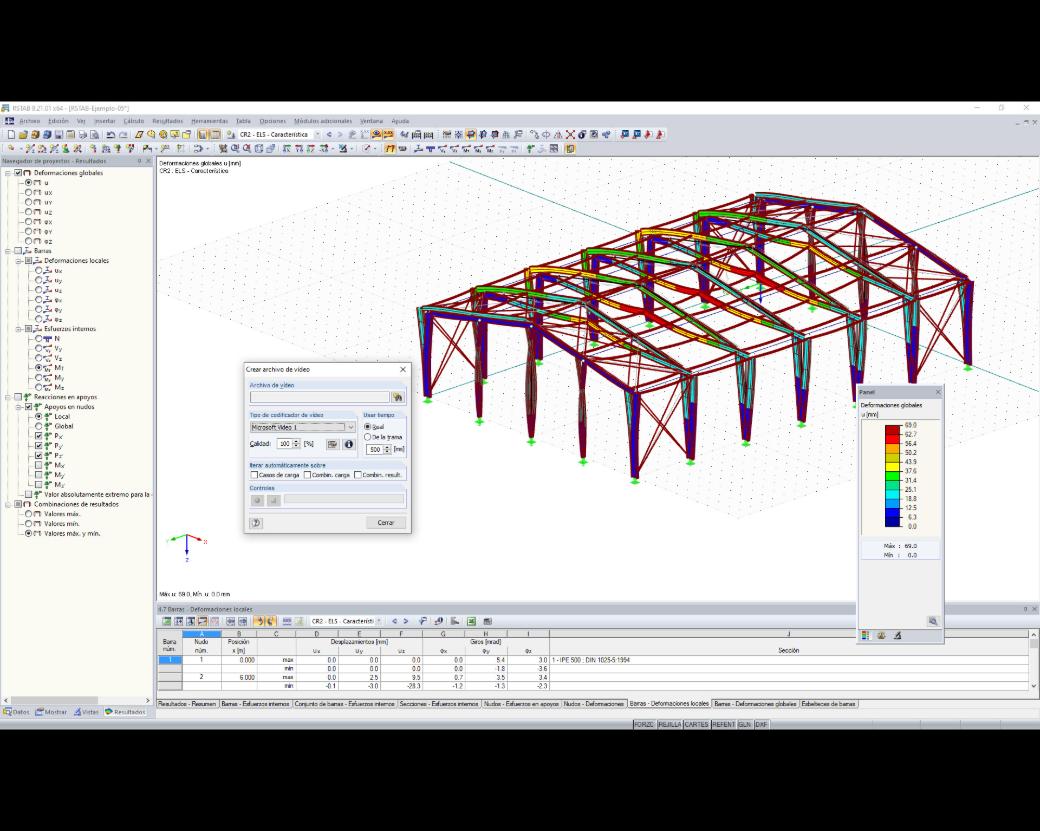Open the color scale options icon in Panel
The width and height of the screenshot is (1040, 831).
click(x=866, y=635)
